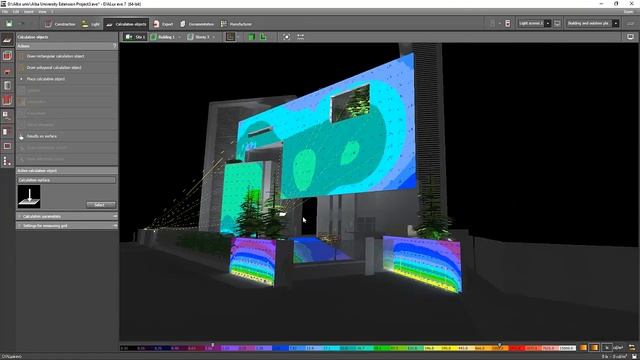Select the red cube sidebar tool
Viewport: 640px width, 360px height.
(x=7, y=56)
